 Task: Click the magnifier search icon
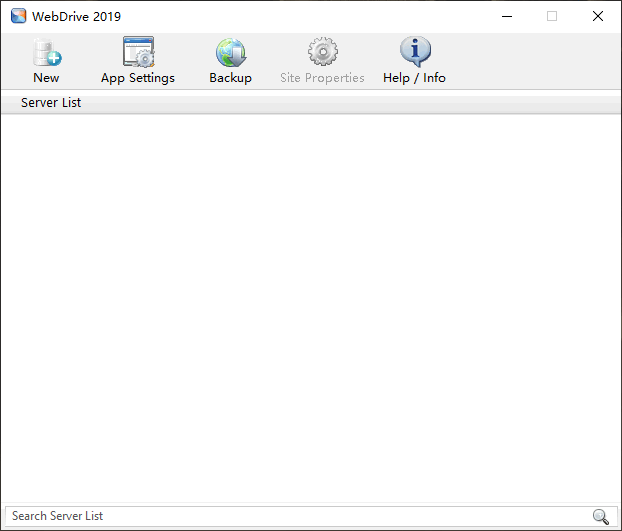[x=601, y=516]
